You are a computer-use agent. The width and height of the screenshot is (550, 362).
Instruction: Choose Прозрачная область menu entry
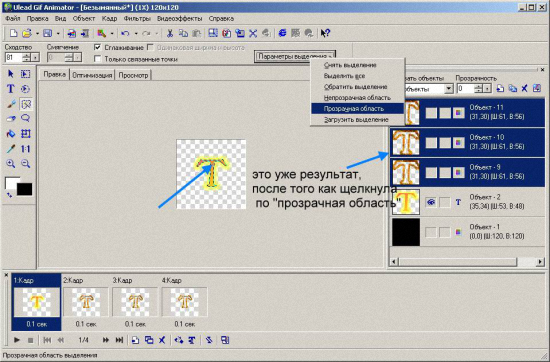(357, 109)
